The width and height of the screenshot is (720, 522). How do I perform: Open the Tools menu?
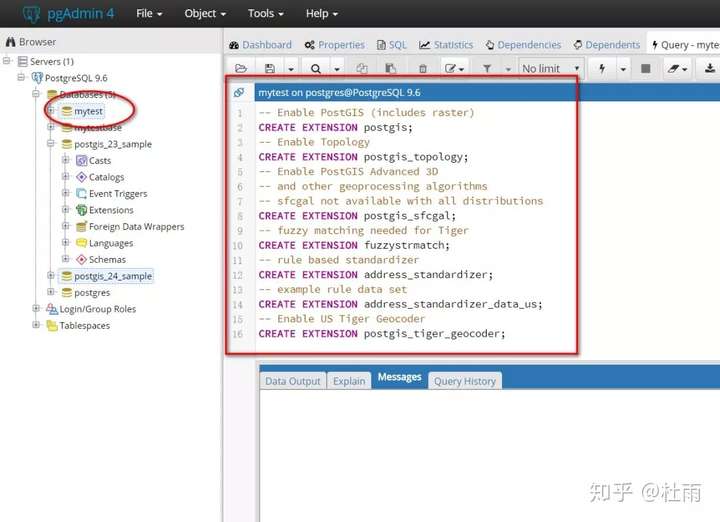click(x=265, y=14)
